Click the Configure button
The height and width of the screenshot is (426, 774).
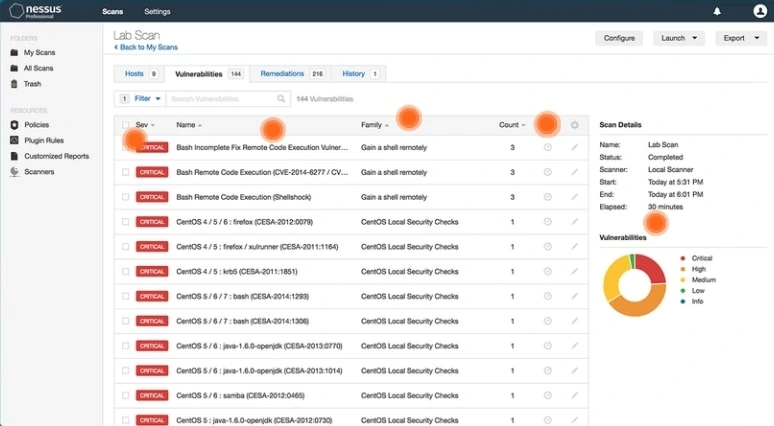click(619, 38)
